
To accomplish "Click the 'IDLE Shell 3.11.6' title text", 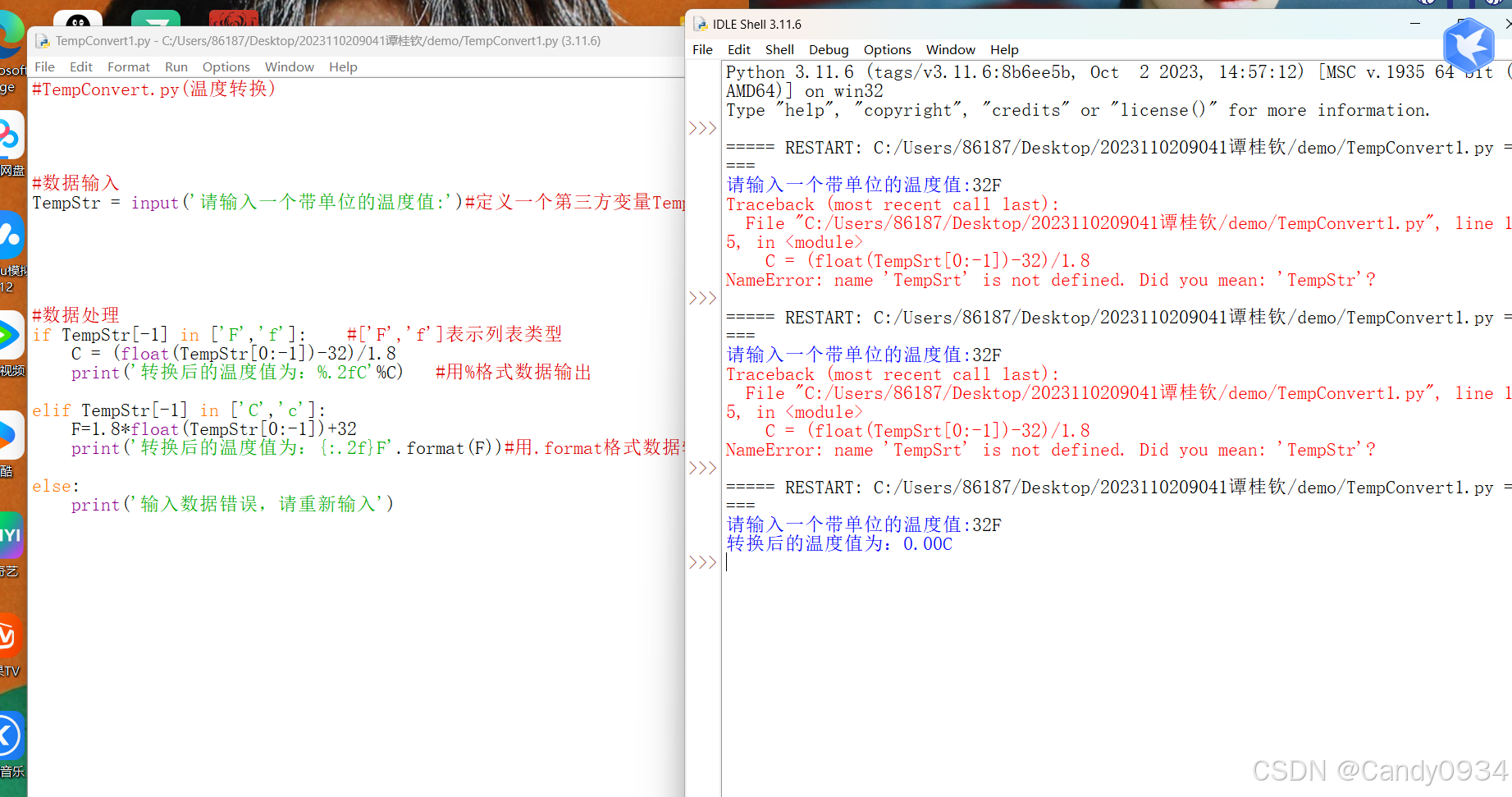I will [756, 24].
